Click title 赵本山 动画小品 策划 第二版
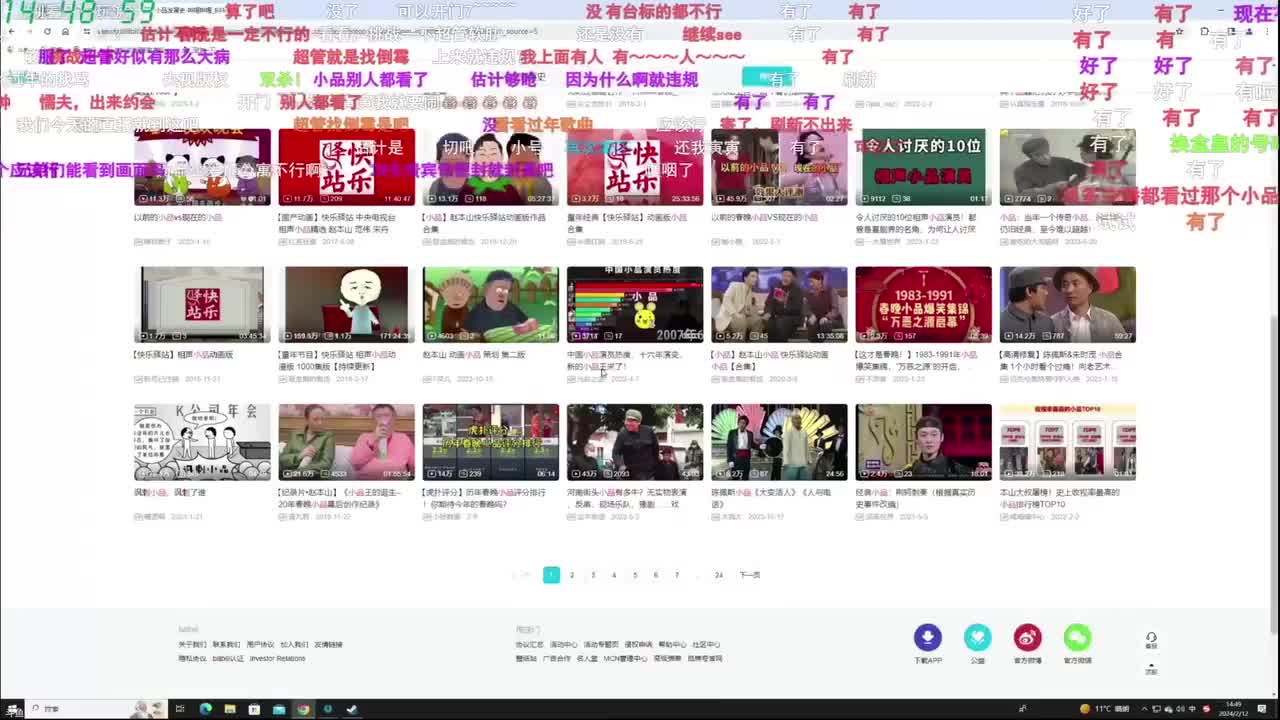The image size is (1280, 720). coord(473,354)
